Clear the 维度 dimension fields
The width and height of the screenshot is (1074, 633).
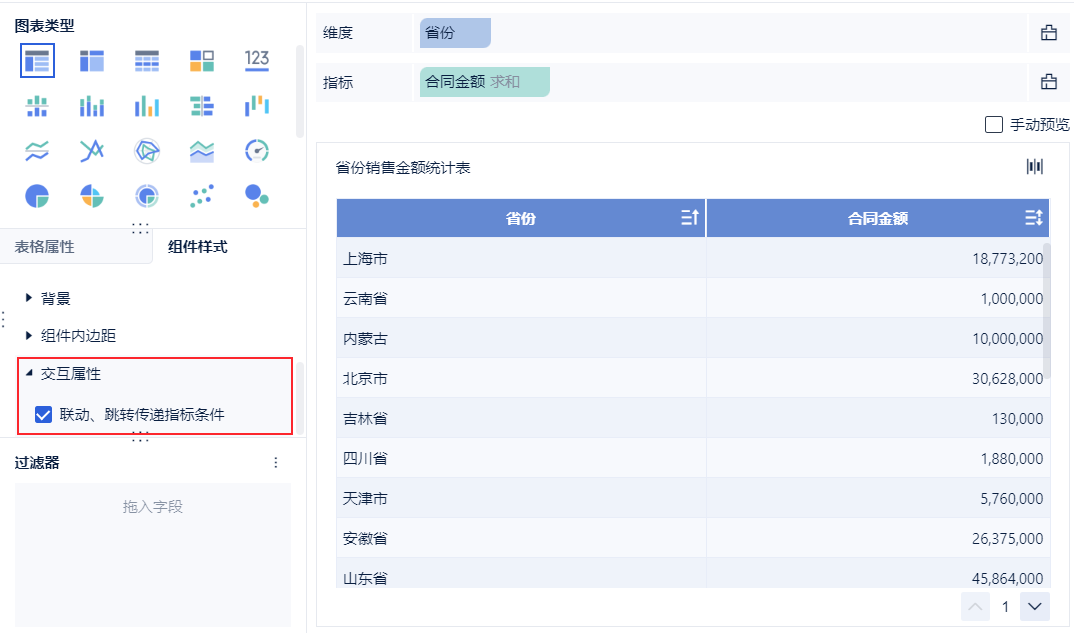click(1049, 33)
